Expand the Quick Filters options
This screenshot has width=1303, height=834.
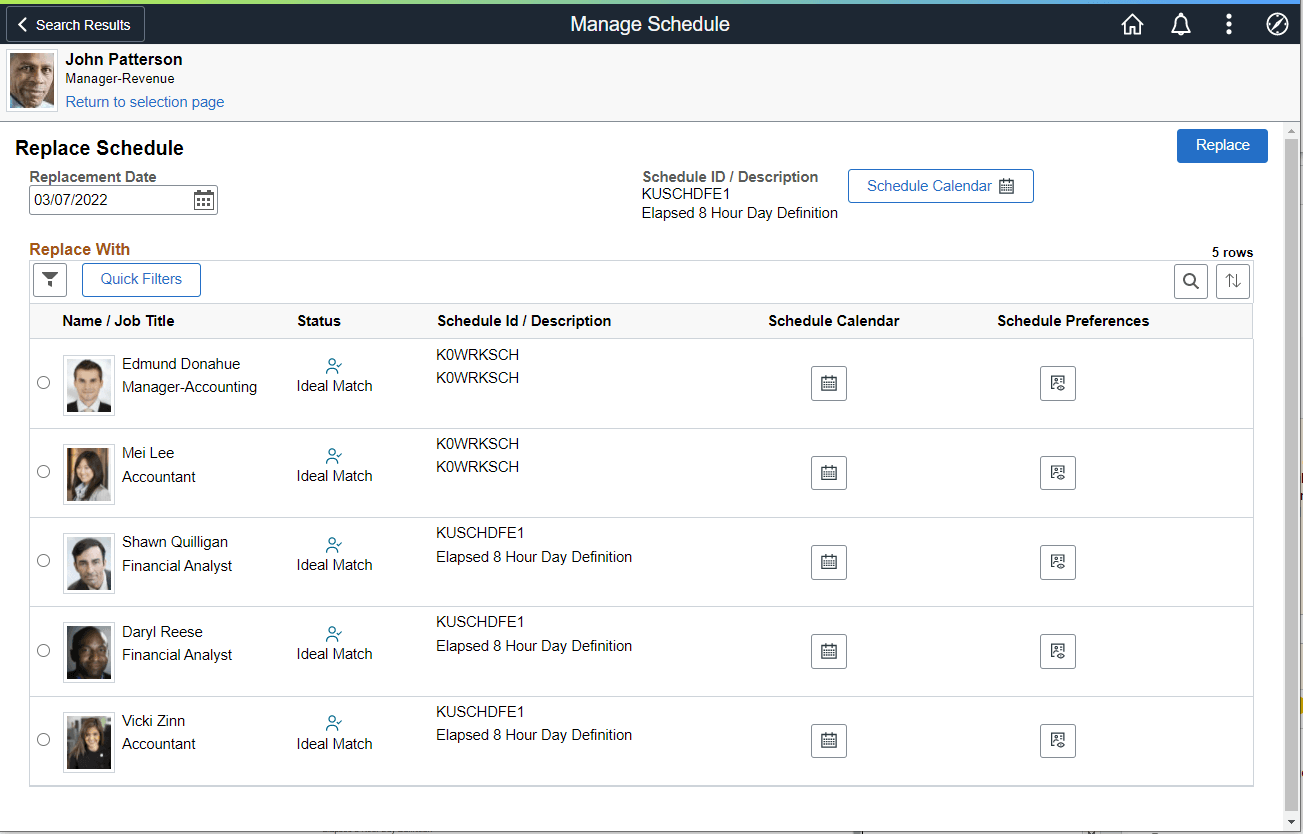pos(141,279)
